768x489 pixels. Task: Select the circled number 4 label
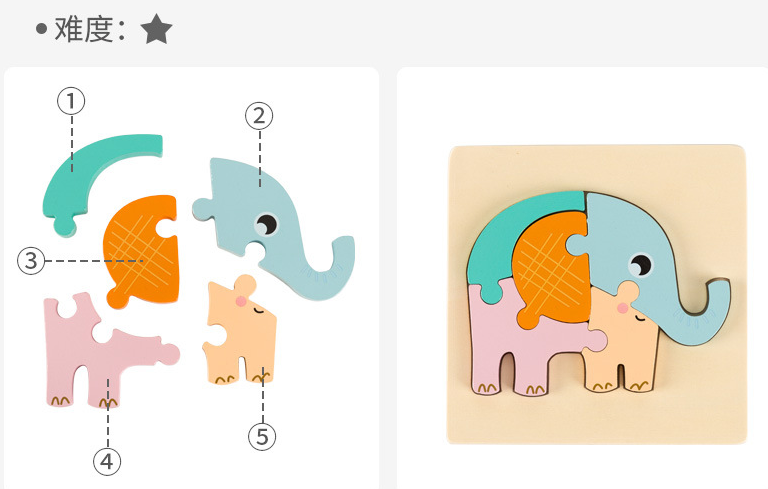107,462
